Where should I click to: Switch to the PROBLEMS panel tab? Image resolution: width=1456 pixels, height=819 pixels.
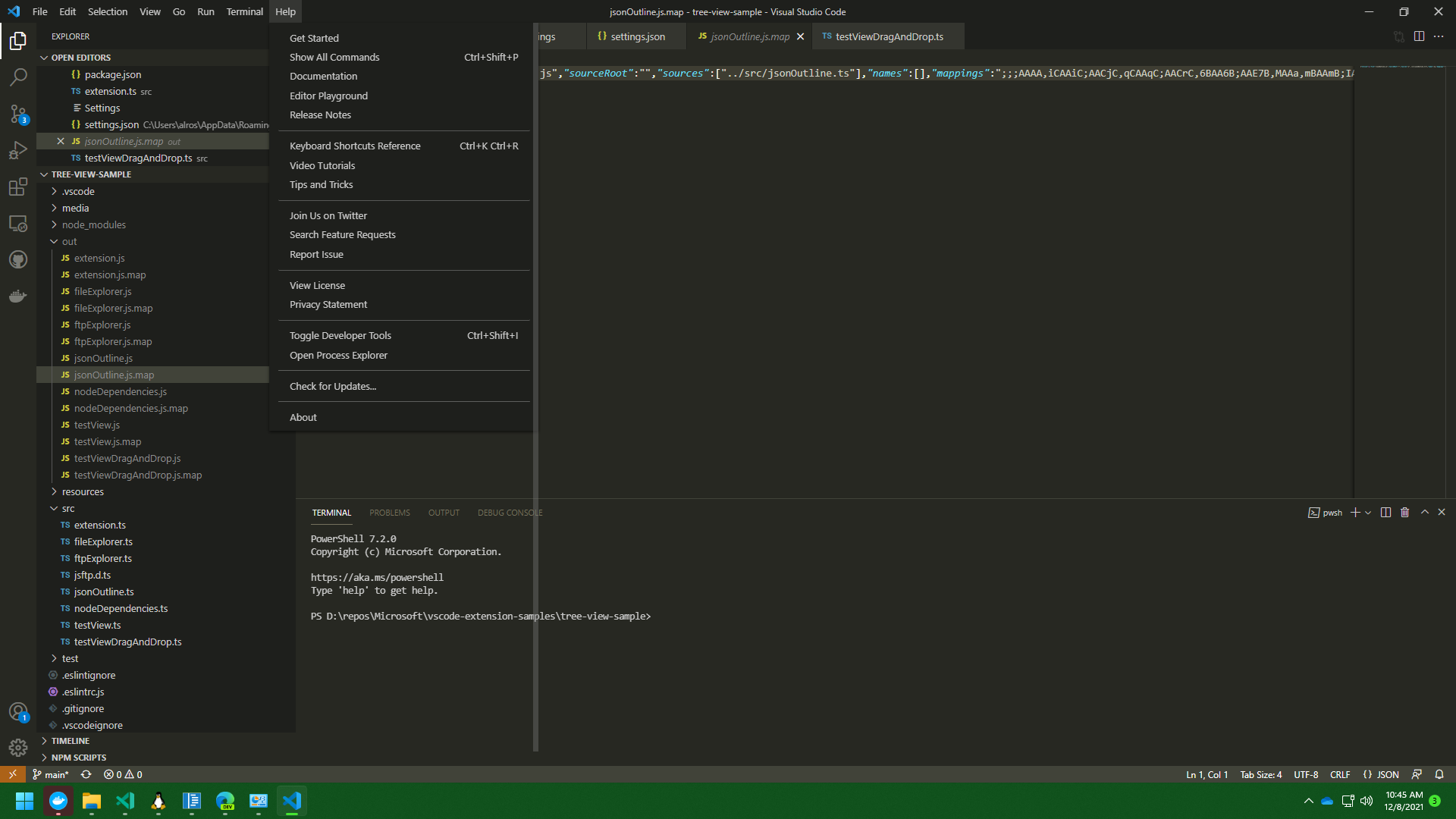[389, 513]
